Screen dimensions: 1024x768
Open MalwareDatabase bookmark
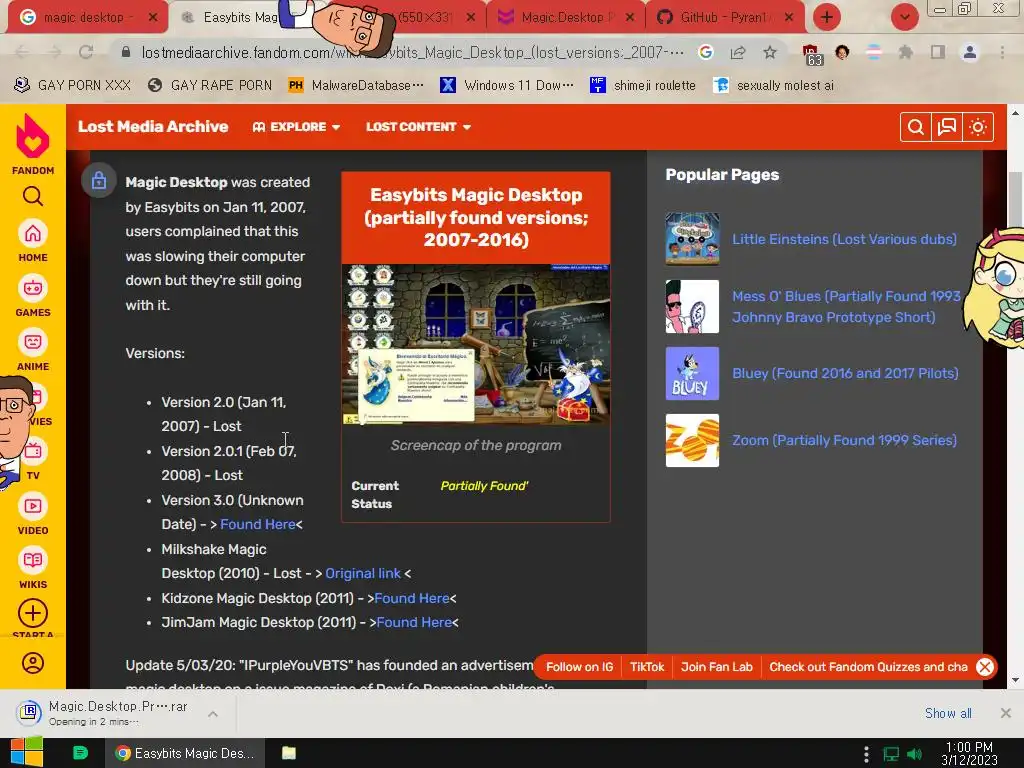tap(356, 85)
